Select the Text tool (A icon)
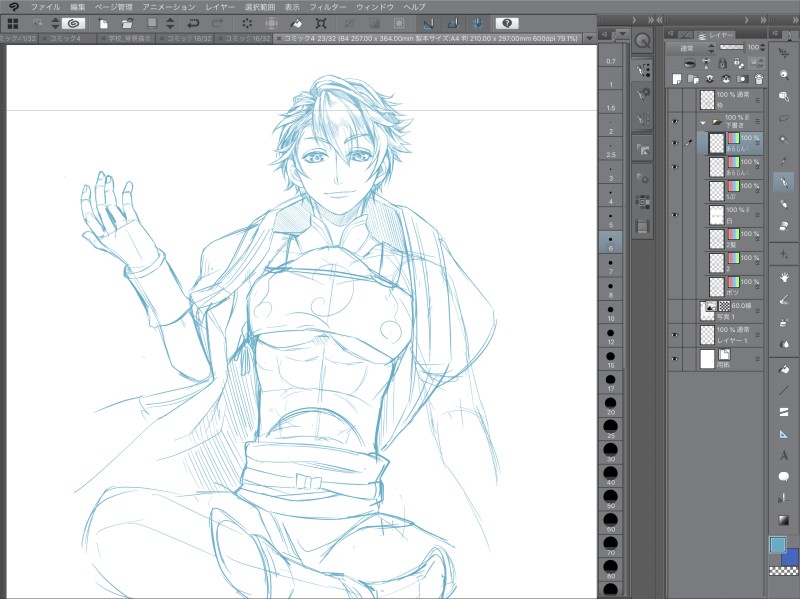This screenshot has width=800, height=599. (784, 455)
